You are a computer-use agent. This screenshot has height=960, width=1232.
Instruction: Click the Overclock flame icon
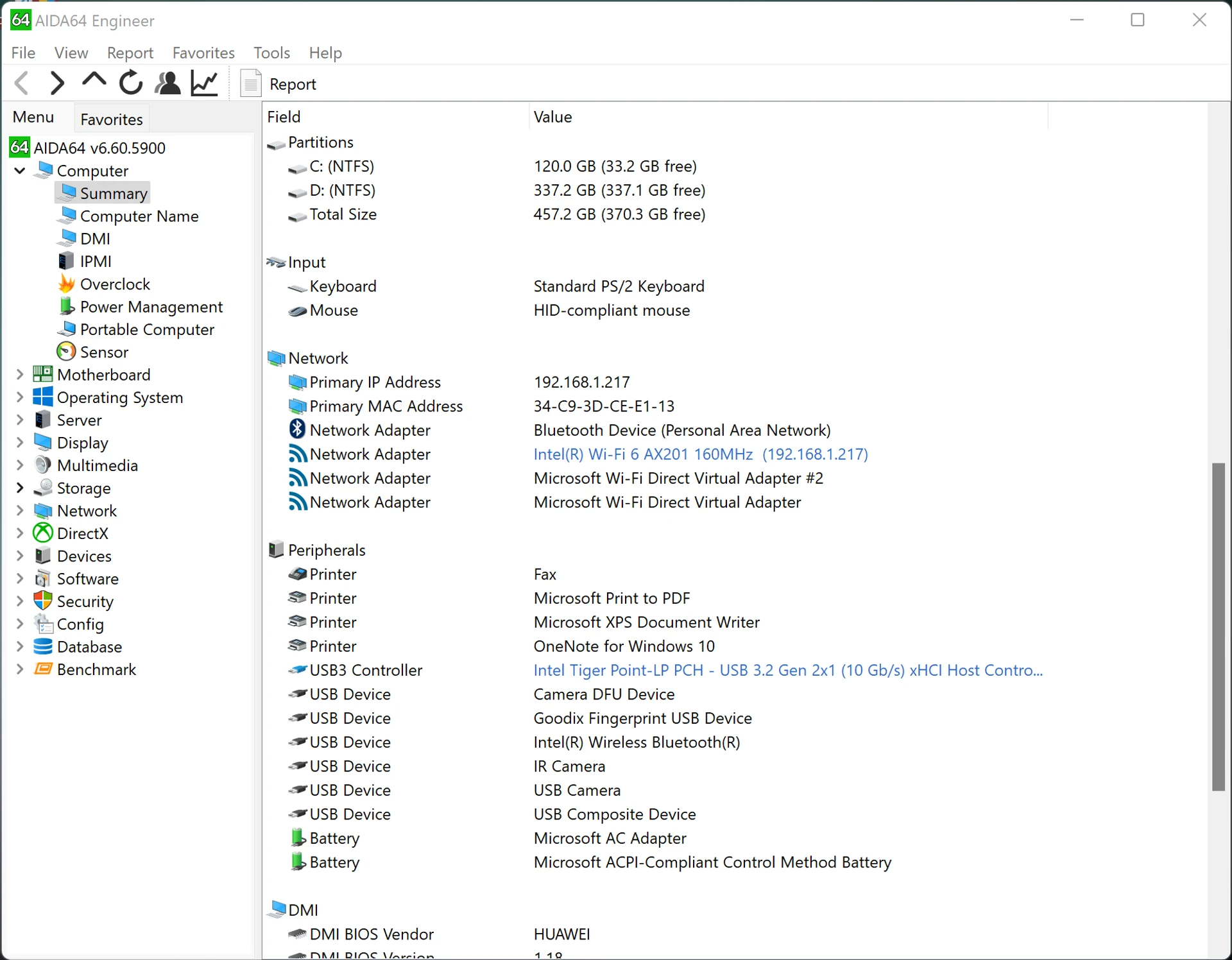click(67, 283)
